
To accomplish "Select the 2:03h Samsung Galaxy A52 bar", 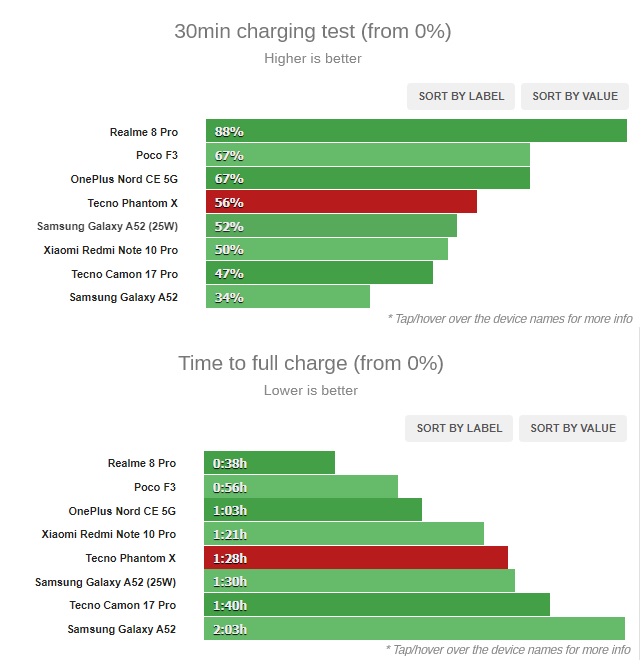I will coord(414,629).
